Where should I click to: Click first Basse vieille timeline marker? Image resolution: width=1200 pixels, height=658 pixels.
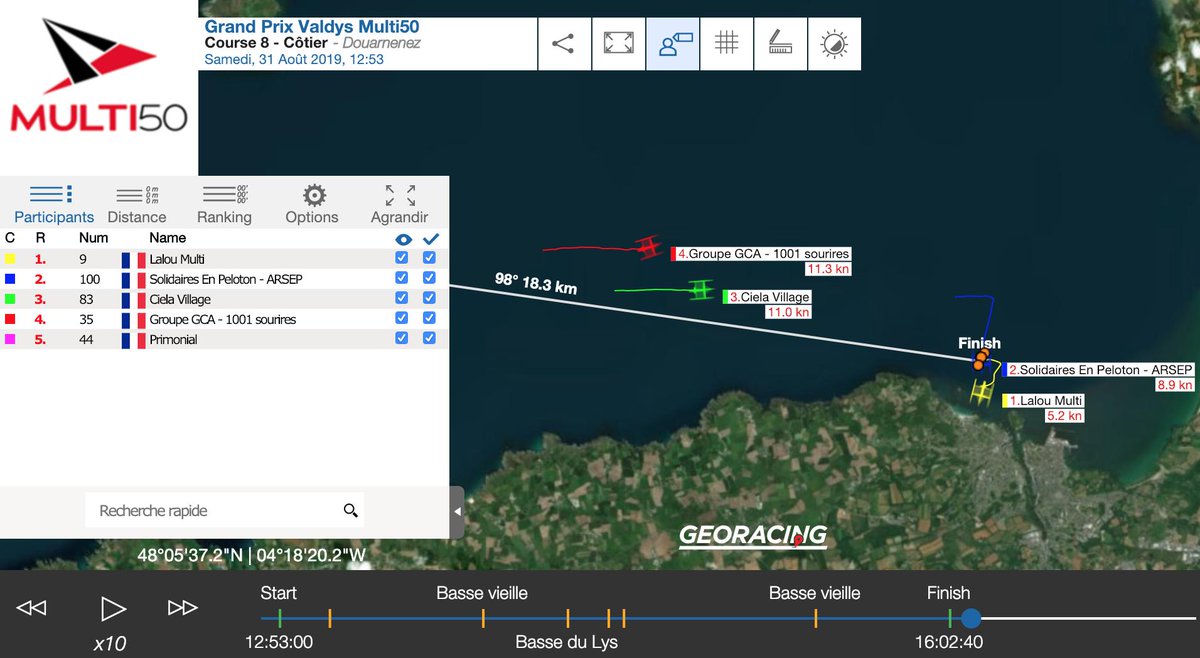click(483, 618)
